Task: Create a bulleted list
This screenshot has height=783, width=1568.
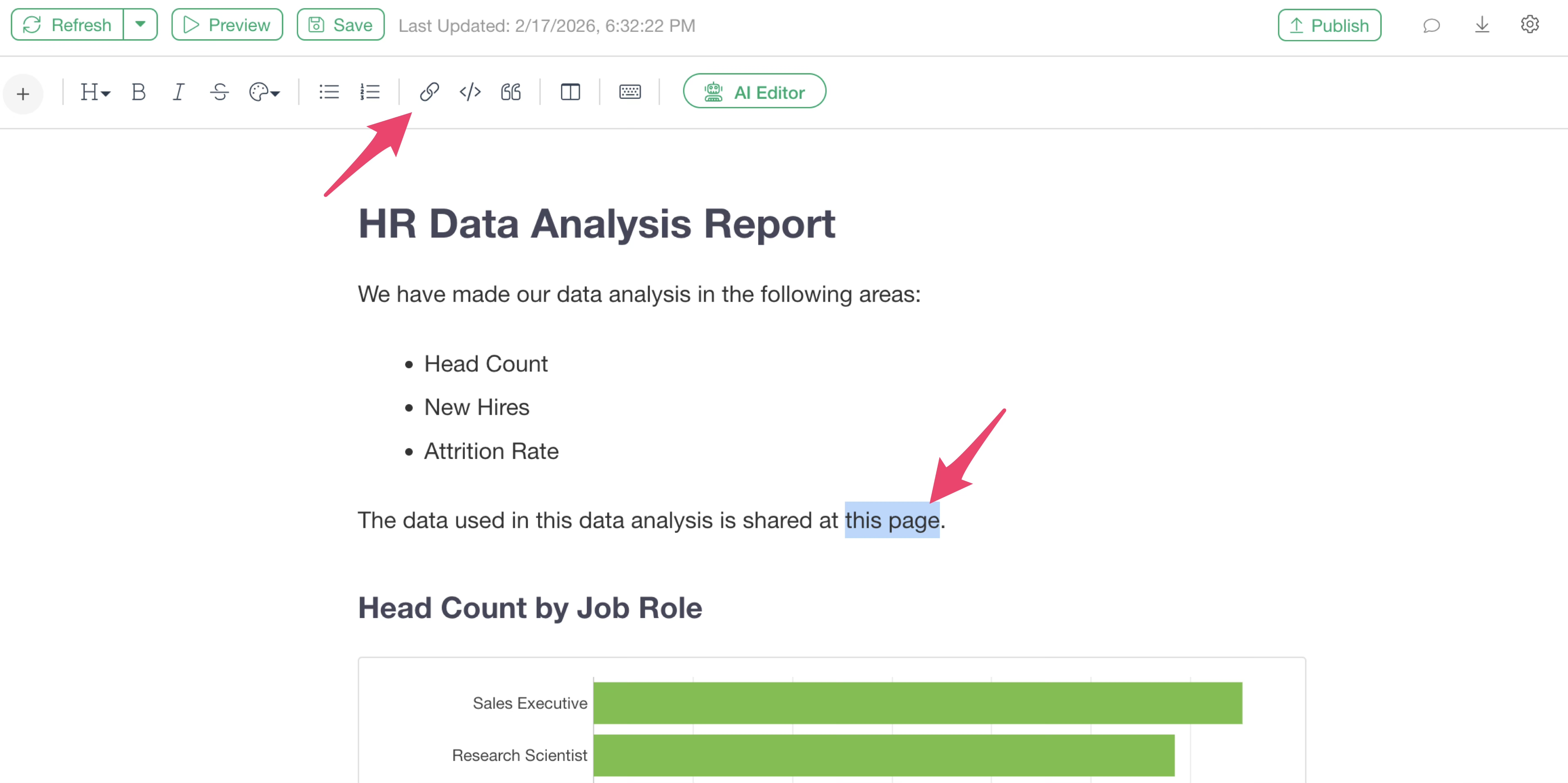Action: tap(329, 92)
